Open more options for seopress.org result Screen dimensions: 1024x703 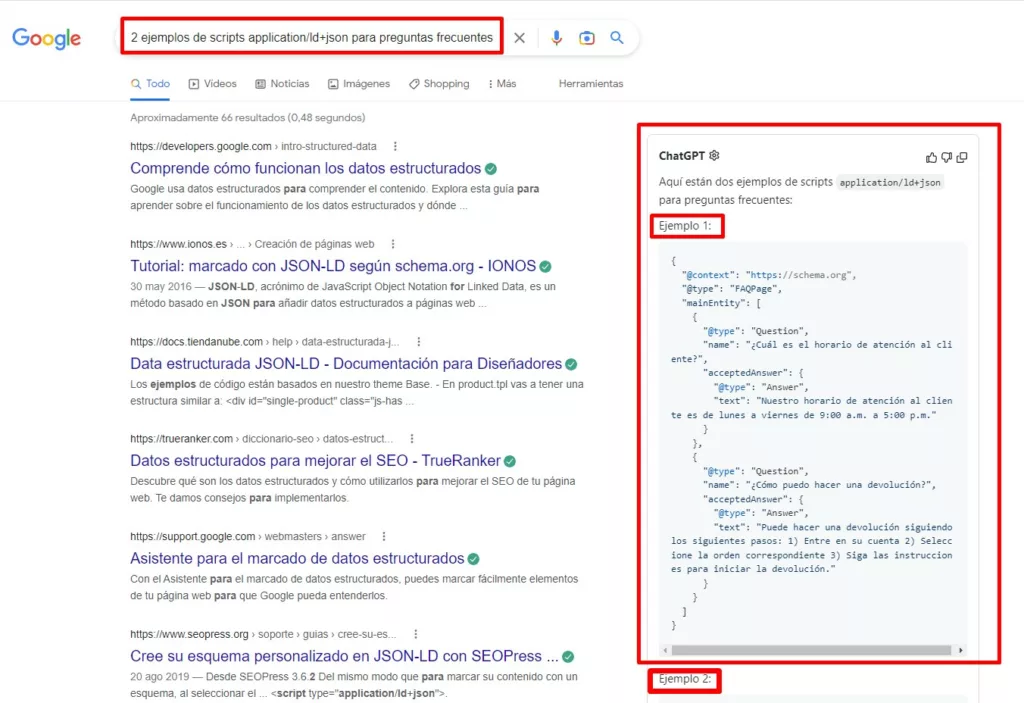(415, 634)
